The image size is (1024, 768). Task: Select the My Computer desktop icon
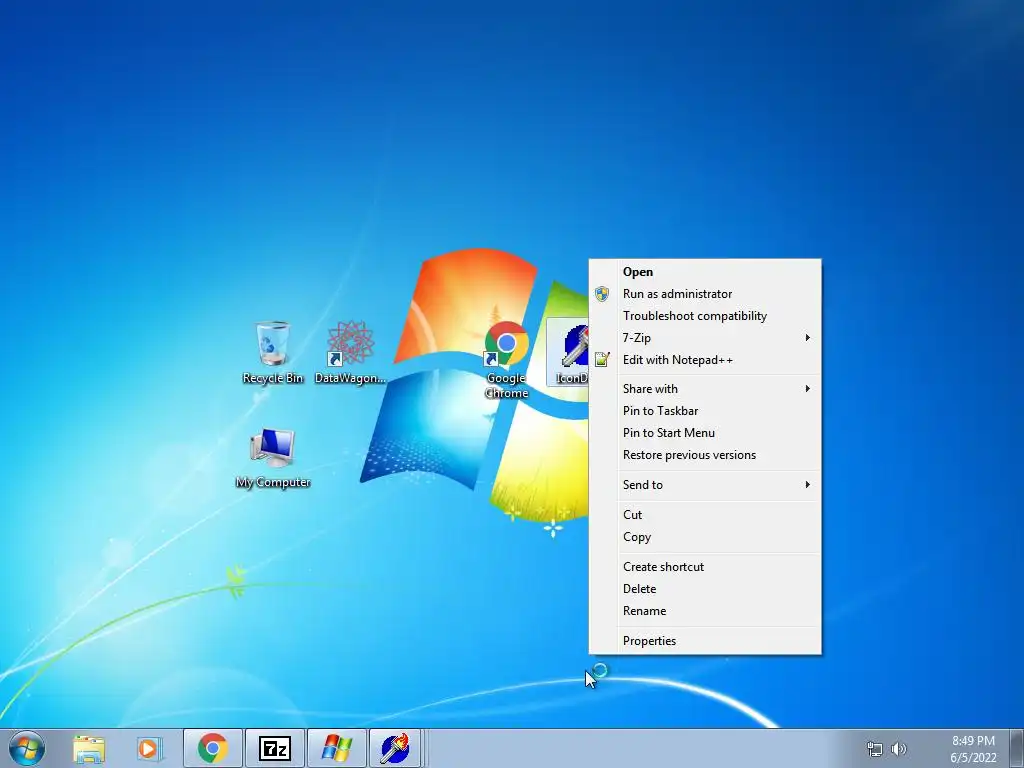point(272,458)
